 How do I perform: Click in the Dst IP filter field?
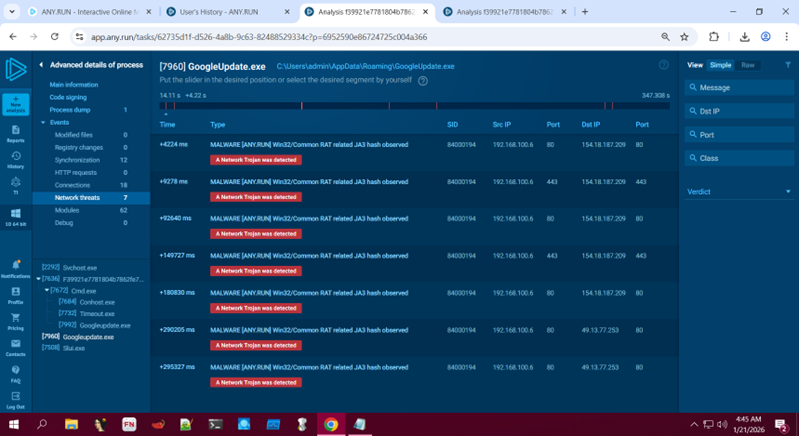[x=739, y=111]
